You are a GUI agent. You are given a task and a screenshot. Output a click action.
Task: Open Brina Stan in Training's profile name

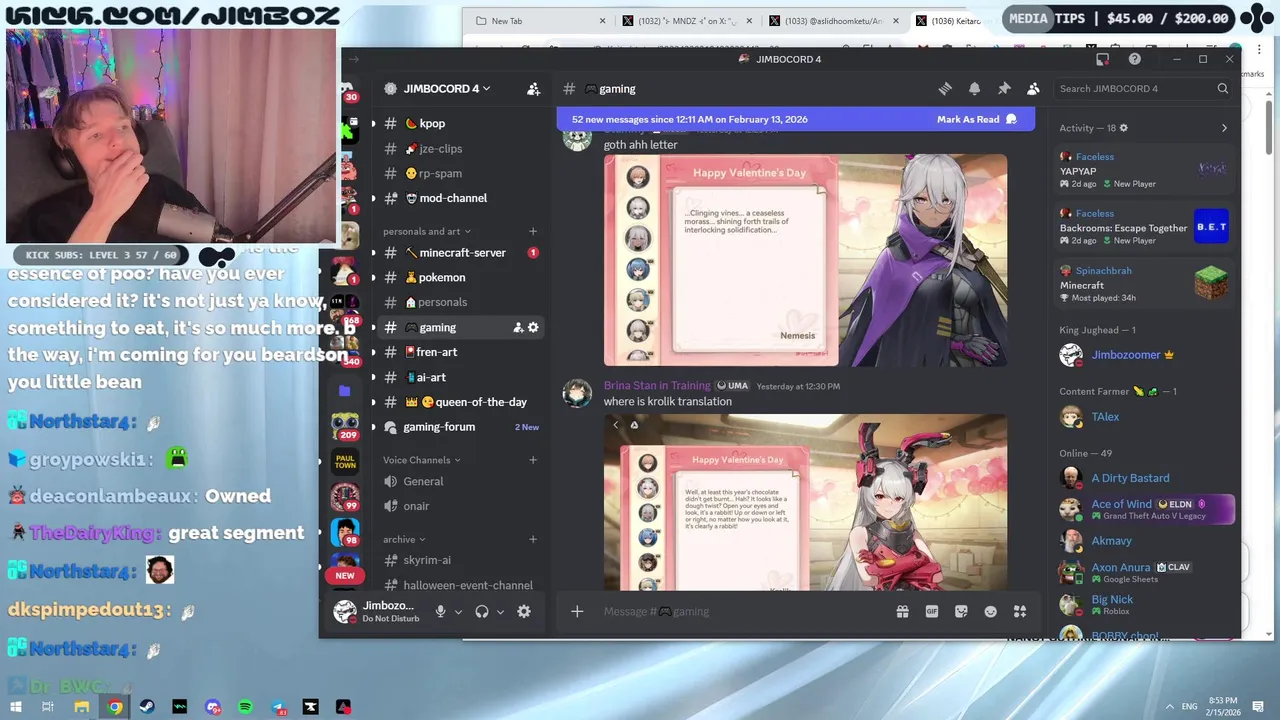point(657,386)
